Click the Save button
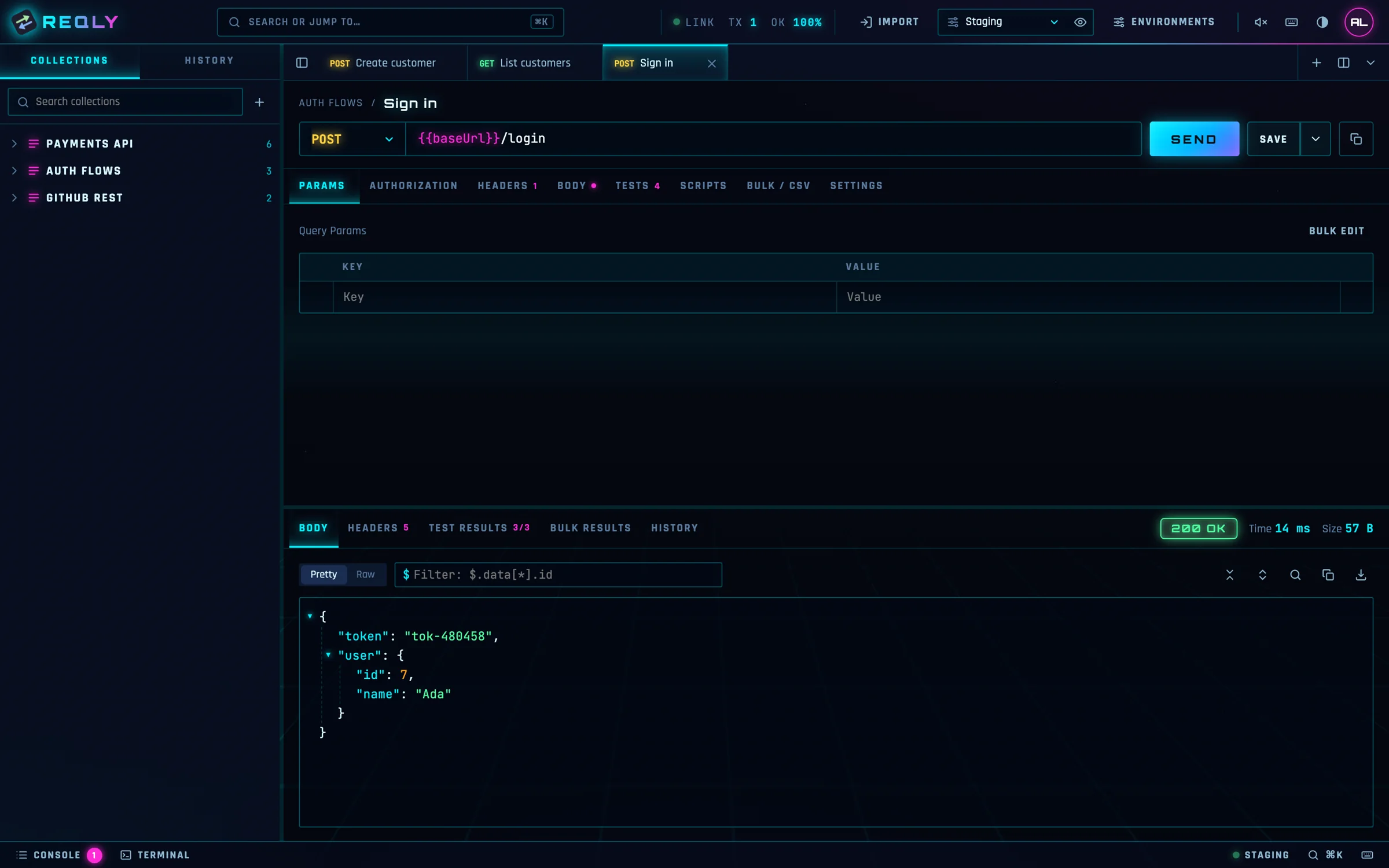Image resolution: width=1389 pixels, height=868 pixels. point(1273,139)
